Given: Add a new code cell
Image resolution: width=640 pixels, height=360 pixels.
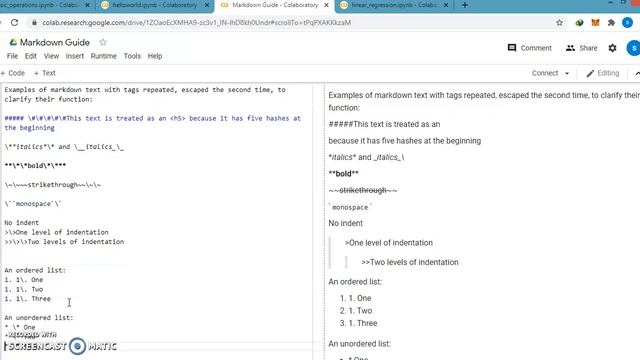Looking at the screenshot, I should point(13,73).
